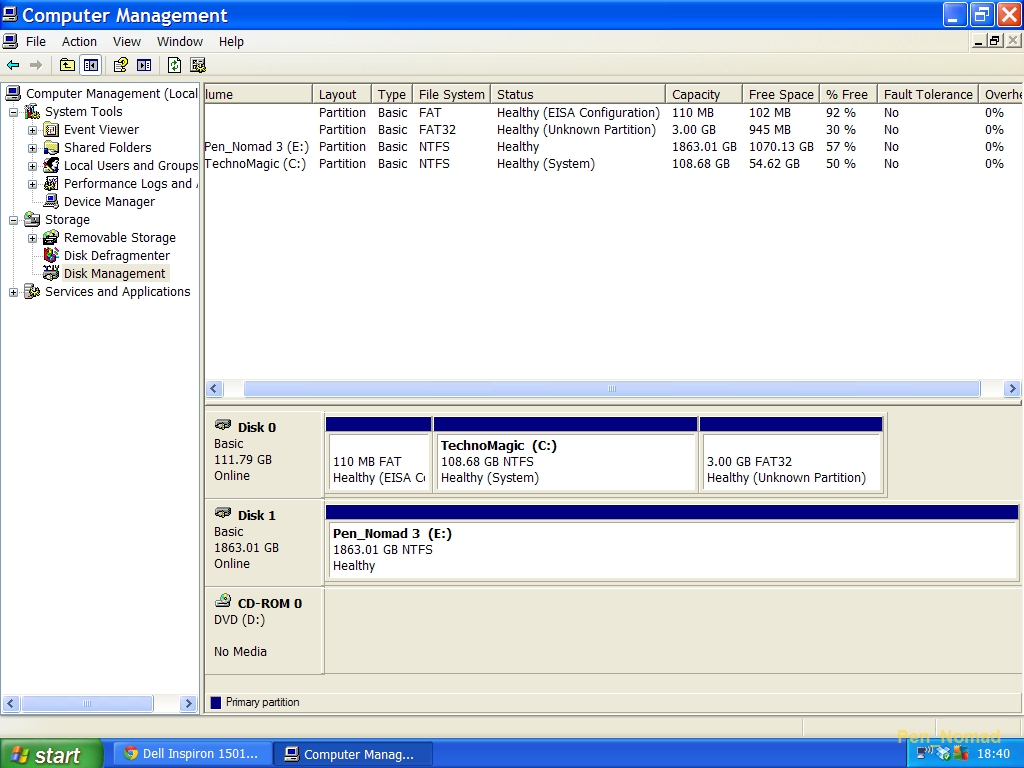
Task: Click the Local Users and Groups icon
Action: coord(51,165)
